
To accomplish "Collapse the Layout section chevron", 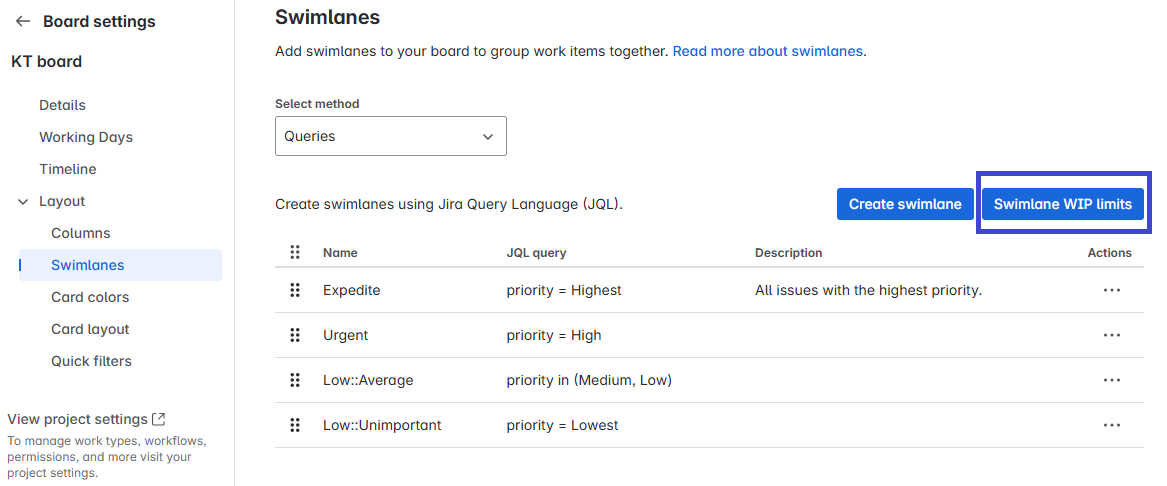I will [x=23, y=201].
